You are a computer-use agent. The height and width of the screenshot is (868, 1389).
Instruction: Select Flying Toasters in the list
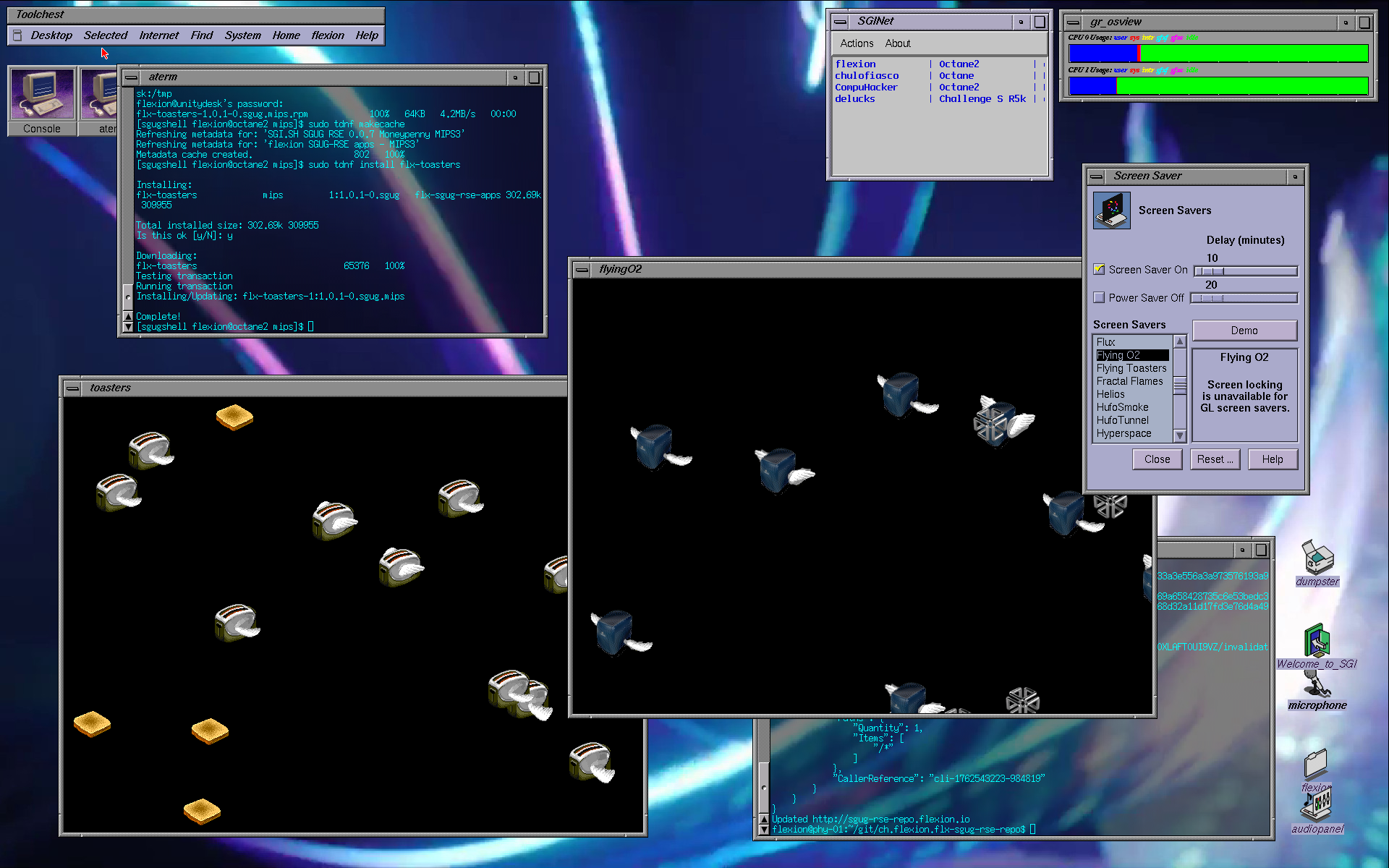[1131, 368]
